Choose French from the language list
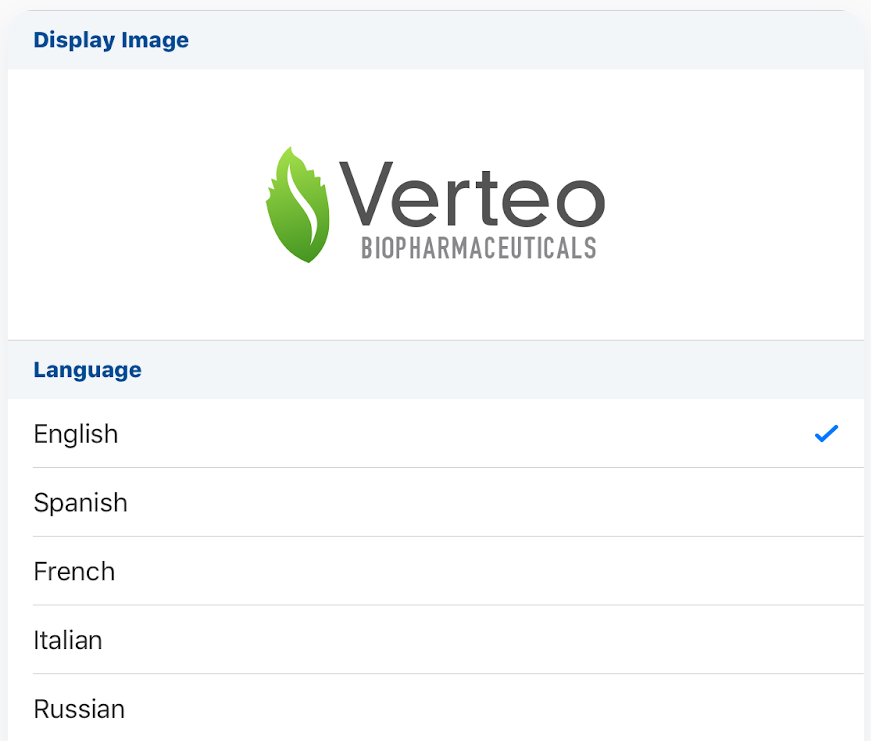 75,571
